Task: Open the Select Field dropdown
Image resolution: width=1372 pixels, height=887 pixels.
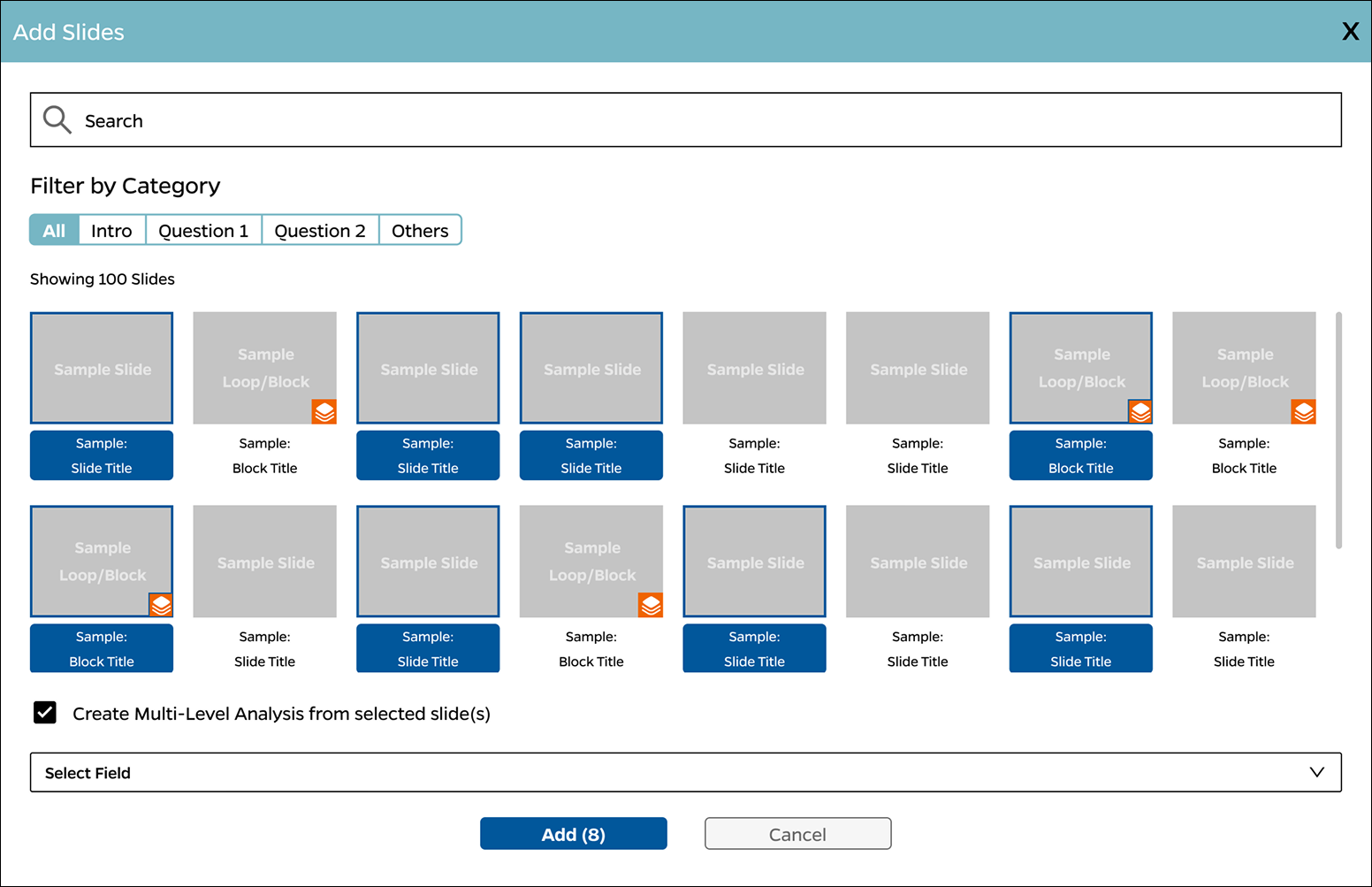Action: (686, 772)
